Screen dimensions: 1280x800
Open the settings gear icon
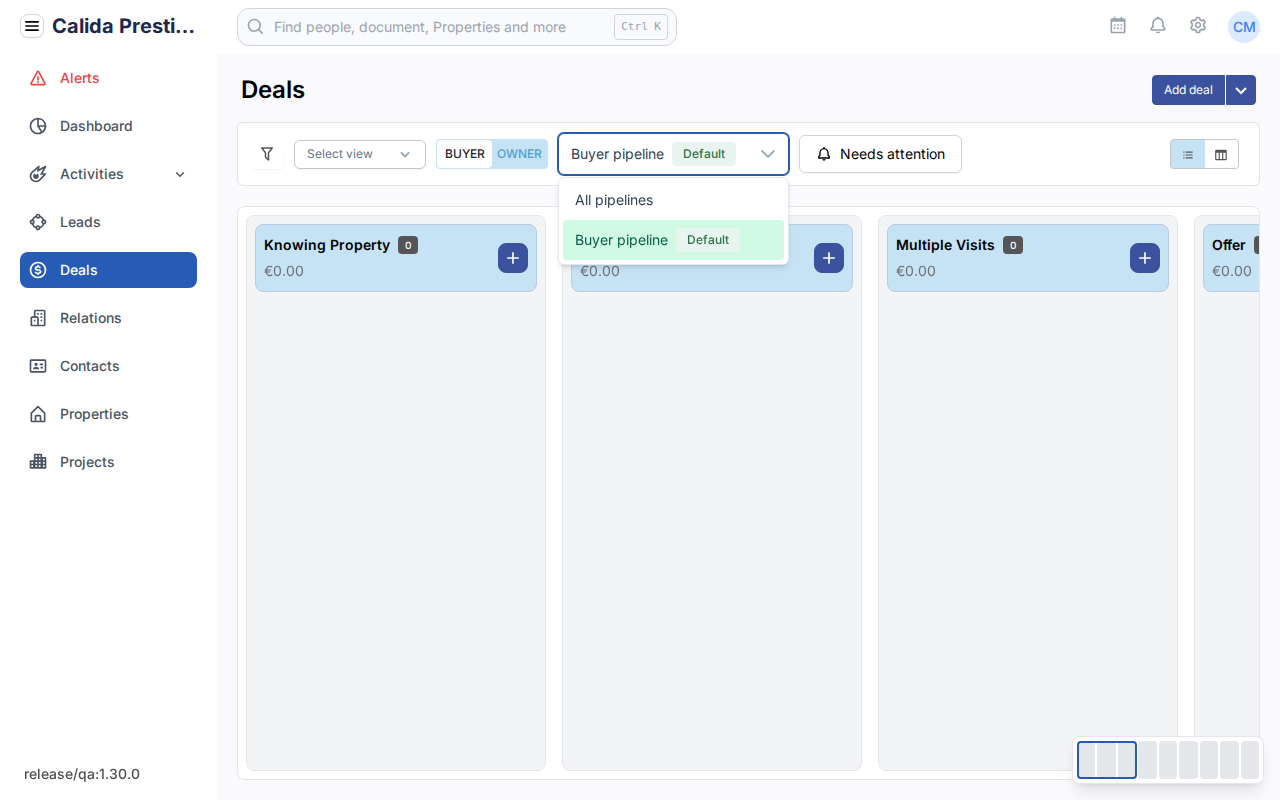[1198, 25]
